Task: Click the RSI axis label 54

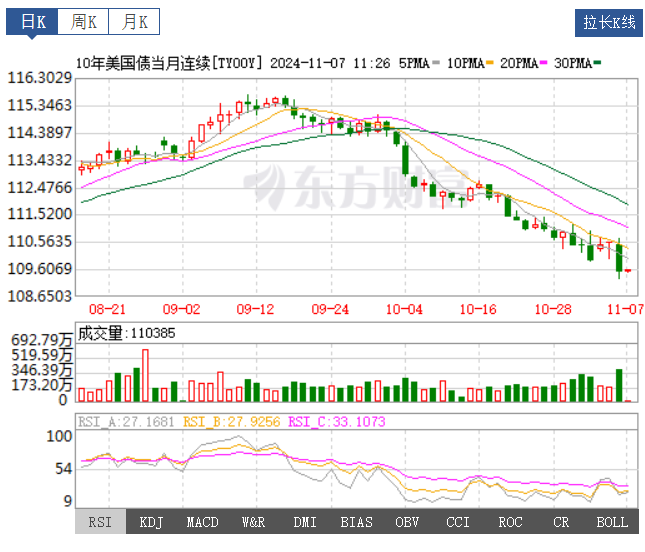Action: point(64,469)
